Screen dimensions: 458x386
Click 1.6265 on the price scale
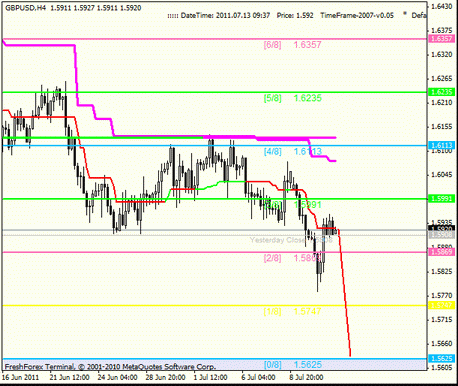tap(442, 79)
